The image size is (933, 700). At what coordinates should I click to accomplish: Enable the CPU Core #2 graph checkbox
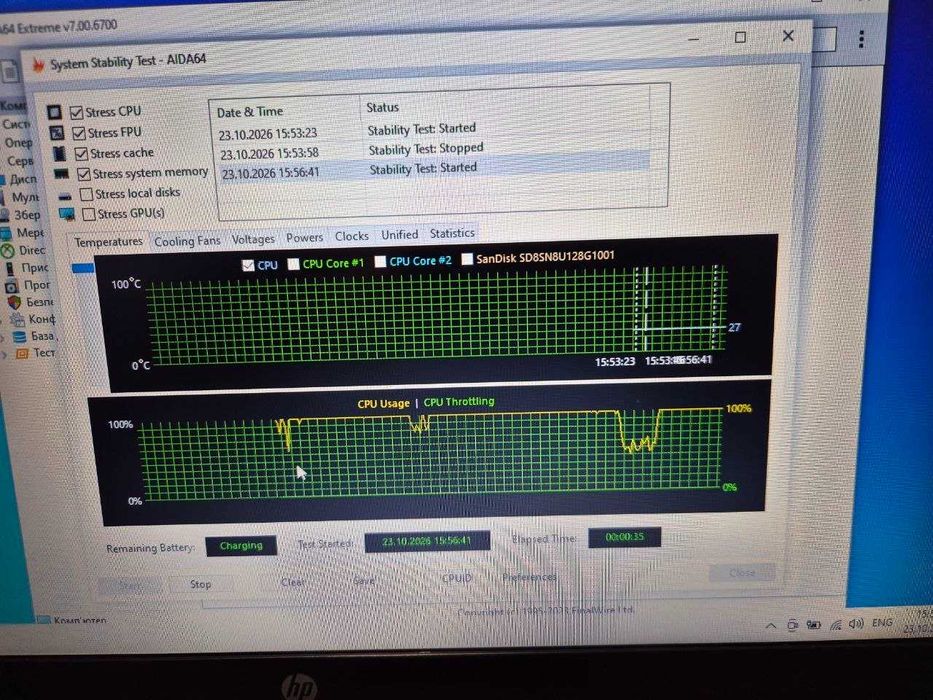point(380,261)
